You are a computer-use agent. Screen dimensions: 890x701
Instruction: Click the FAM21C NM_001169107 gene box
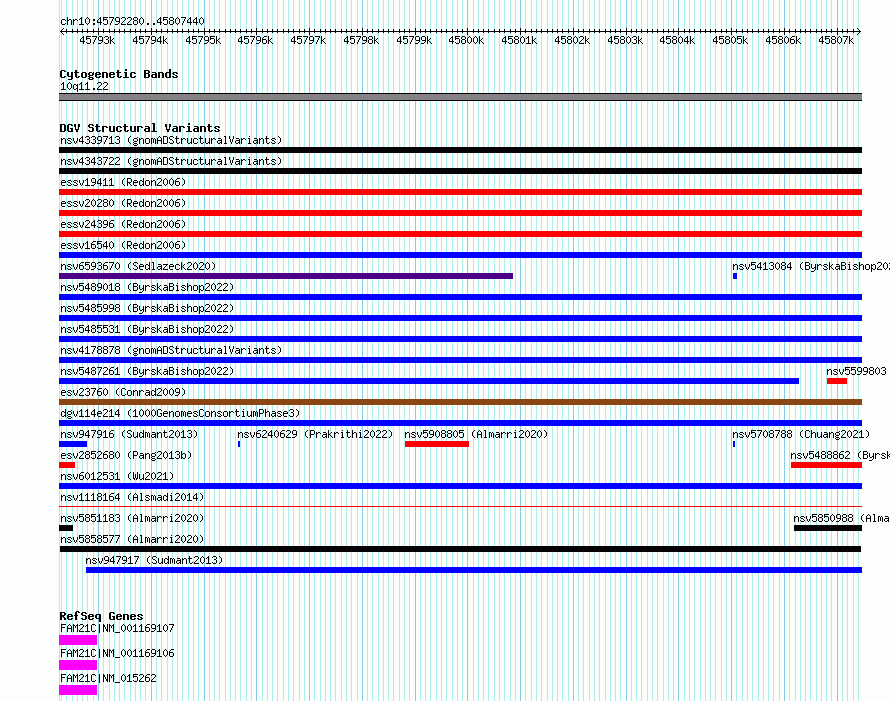point(78,640)
